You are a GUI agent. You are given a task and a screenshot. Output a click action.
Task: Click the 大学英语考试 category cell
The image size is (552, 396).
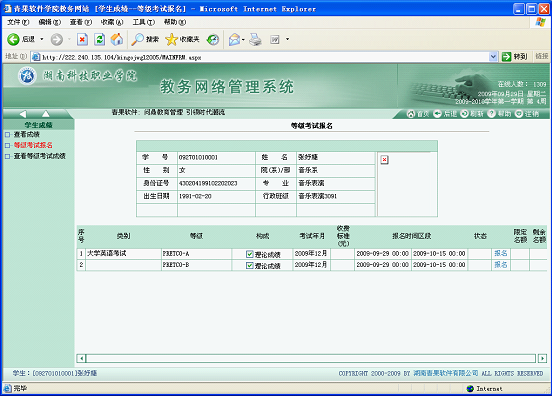(x=123, y=253)
